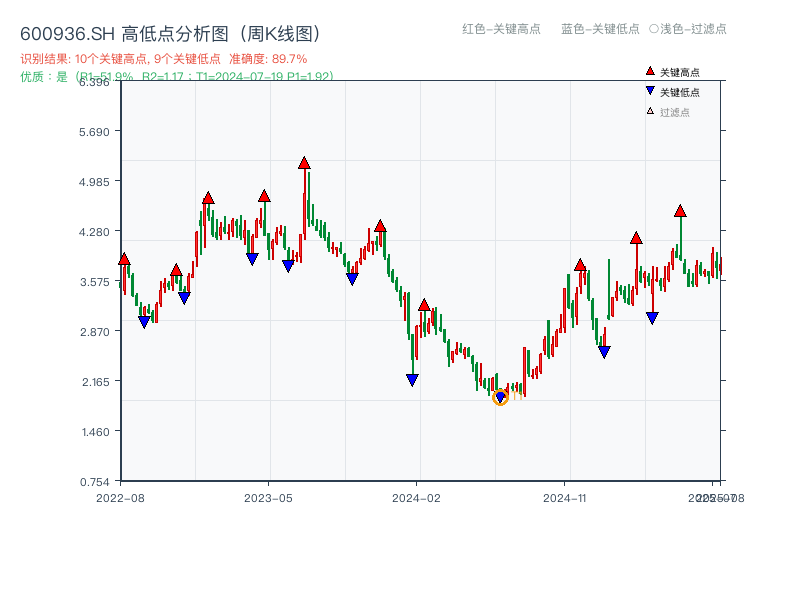
Task: Click the red 识别结果 accuracy 89.7% line
Action: 164,59
